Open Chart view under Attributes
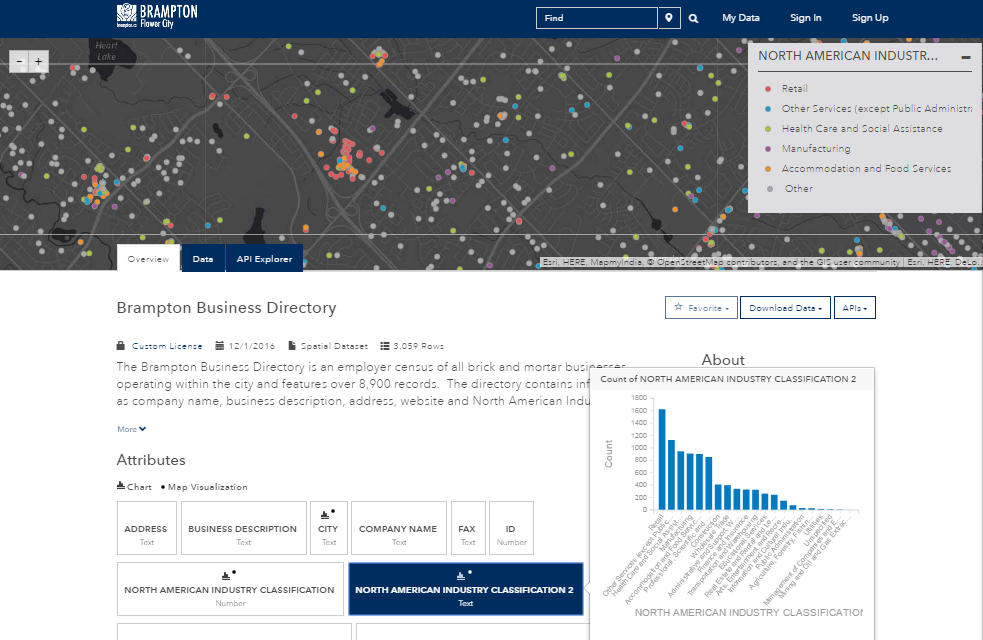Viewport: 983px width, 640px height. (x=134, y=486)
